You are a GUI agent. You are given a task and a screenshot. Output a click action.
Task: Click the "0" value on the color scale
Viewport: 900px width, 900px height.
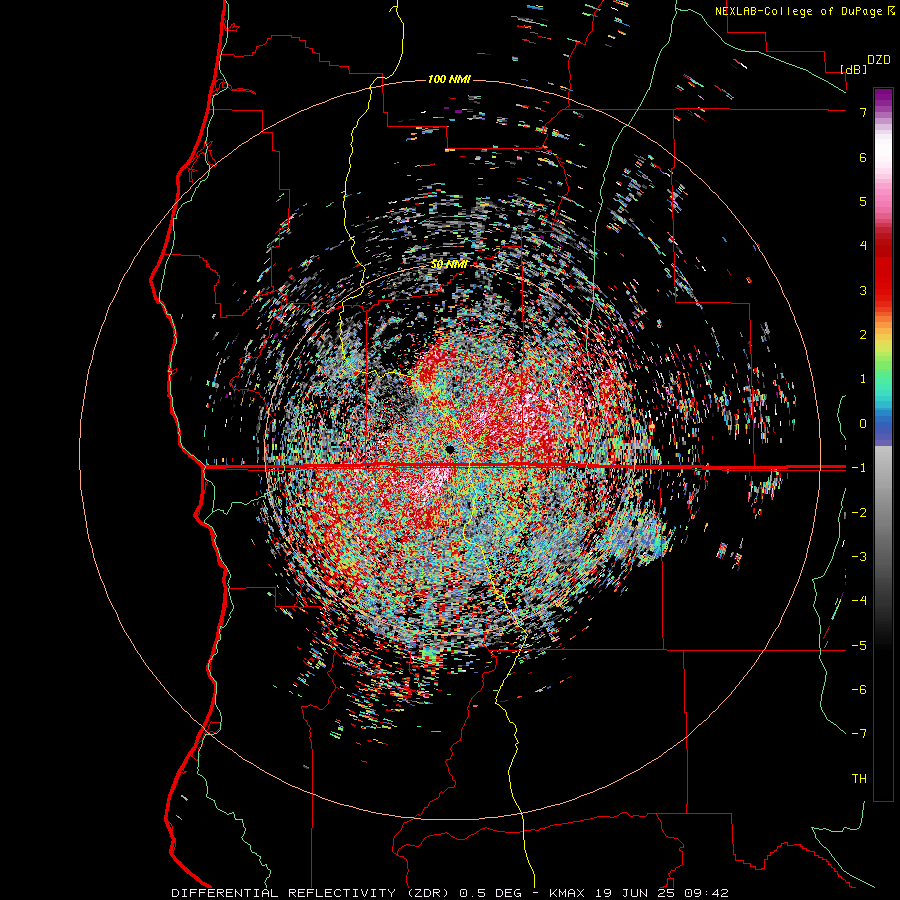[x=863, y=424]
